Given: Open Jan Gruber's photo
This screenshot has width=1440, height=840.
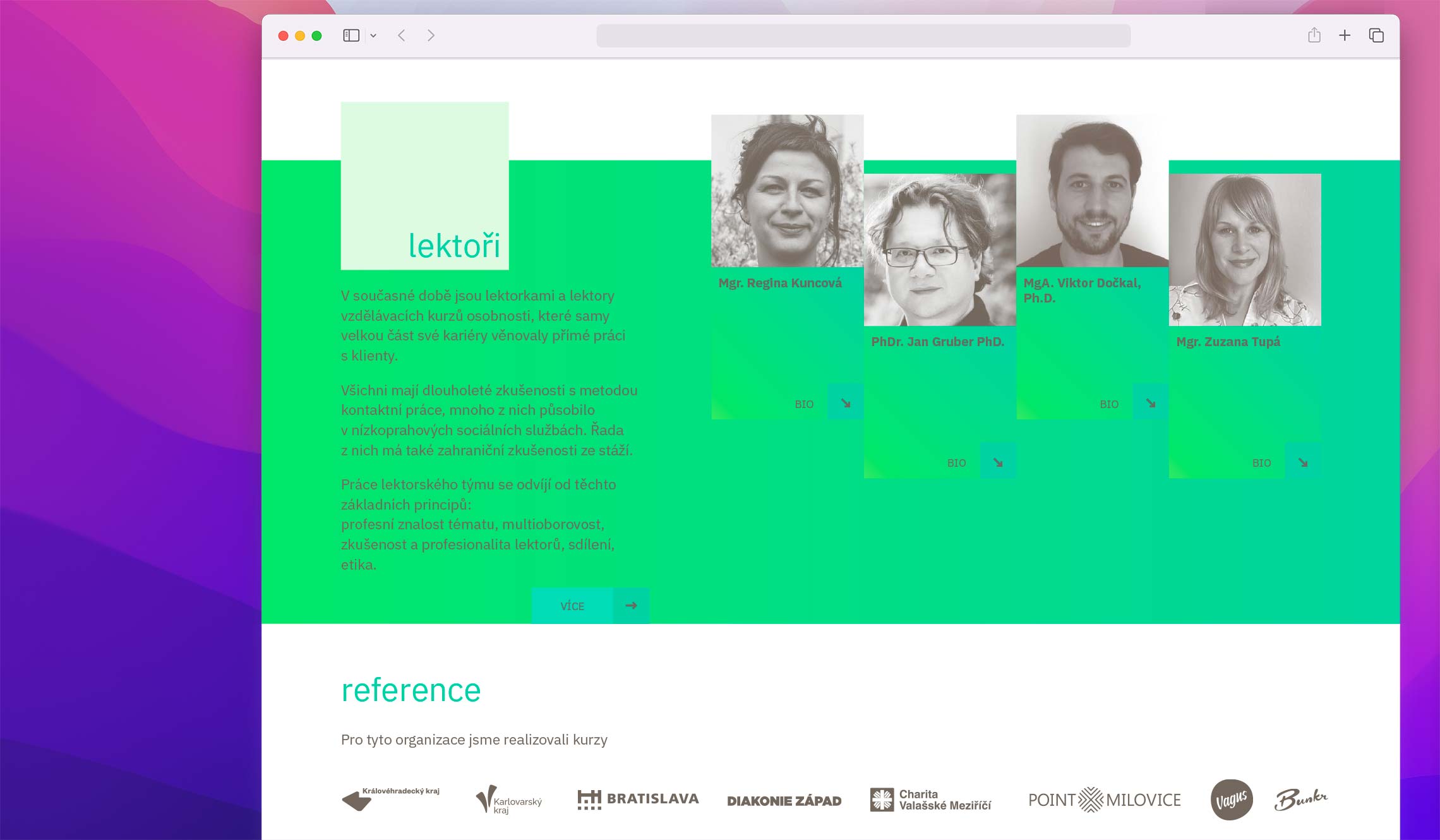Looking at the screenshot, I should click(940, 249).
